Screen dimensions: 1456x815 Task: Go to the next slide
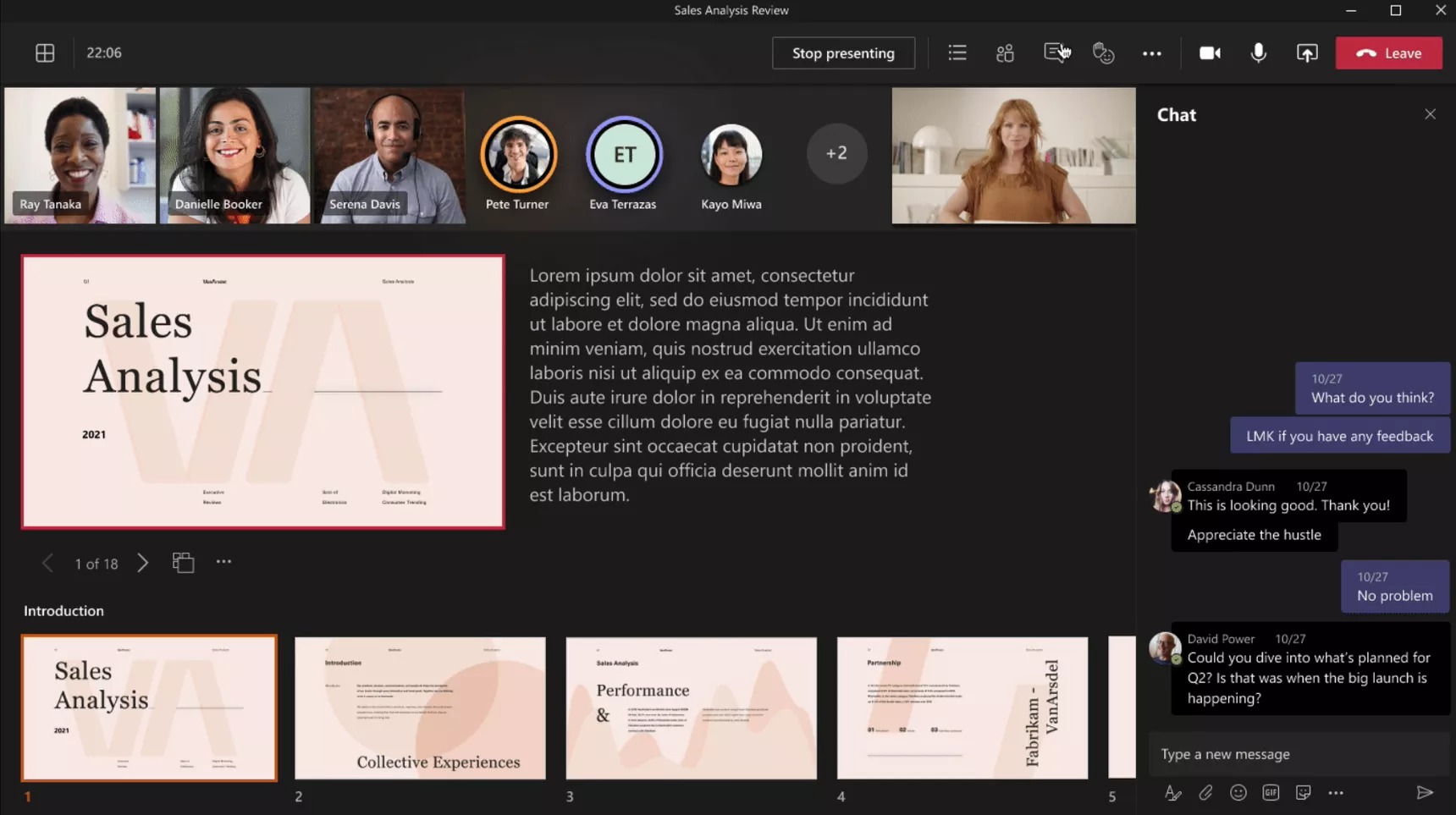[143, 563]
